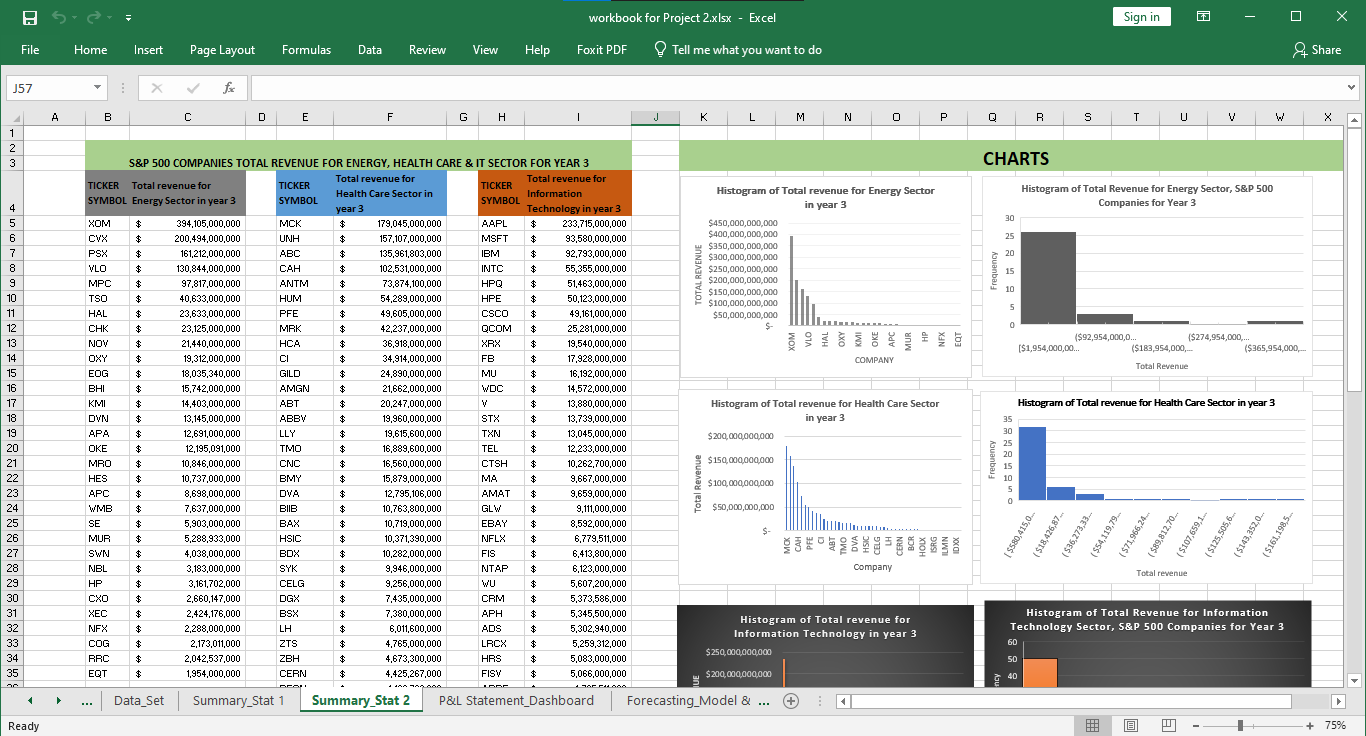Switch to Page Break Preview icon
The width and height of the screenshot is (1366, 736).
(x=1167, y=725)
